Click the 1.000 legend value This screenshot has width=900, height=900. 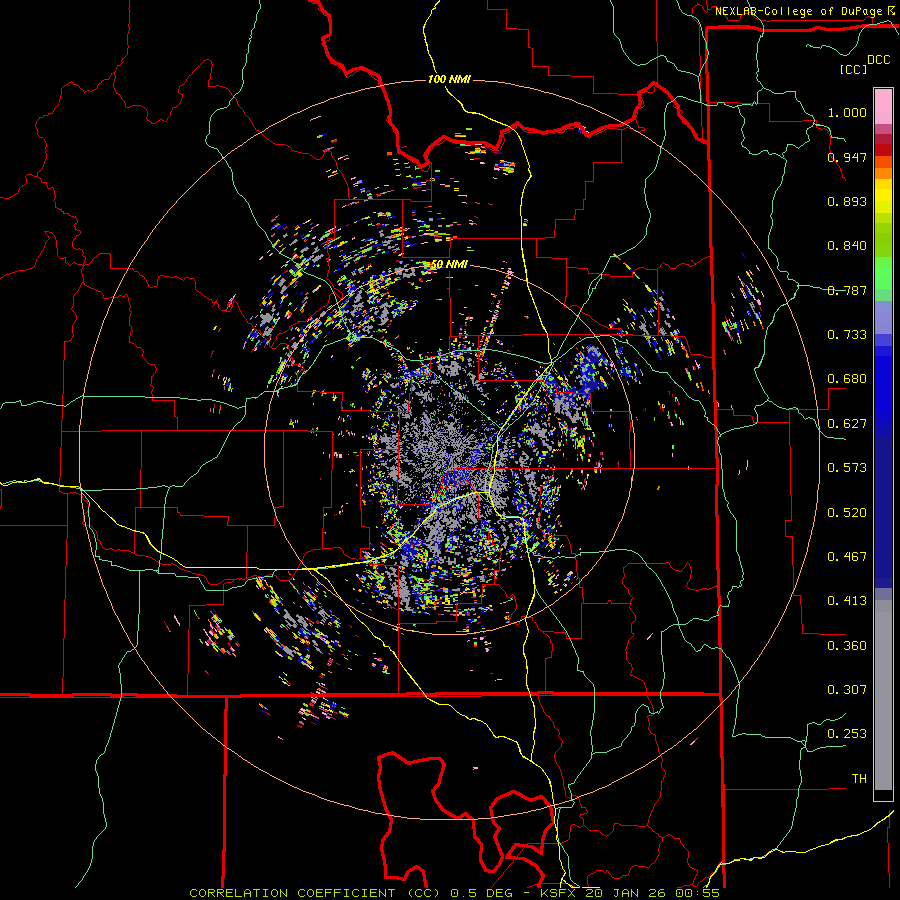(x=847, y=112)
